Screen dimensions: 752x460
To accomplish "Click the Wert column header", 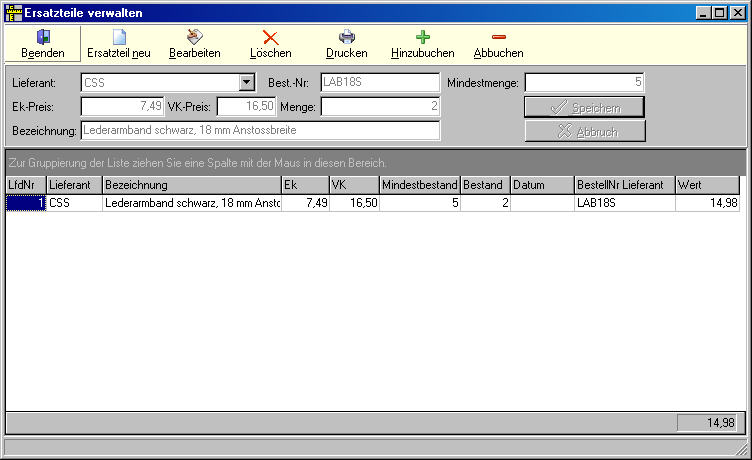I will click(x=706, y=185).
